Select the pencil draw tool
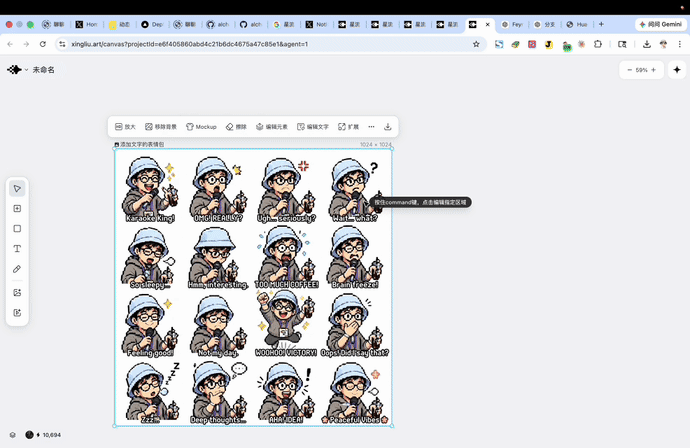Viewport: 690px width, 448px height. pyautogui.click(x=17, y=269)
